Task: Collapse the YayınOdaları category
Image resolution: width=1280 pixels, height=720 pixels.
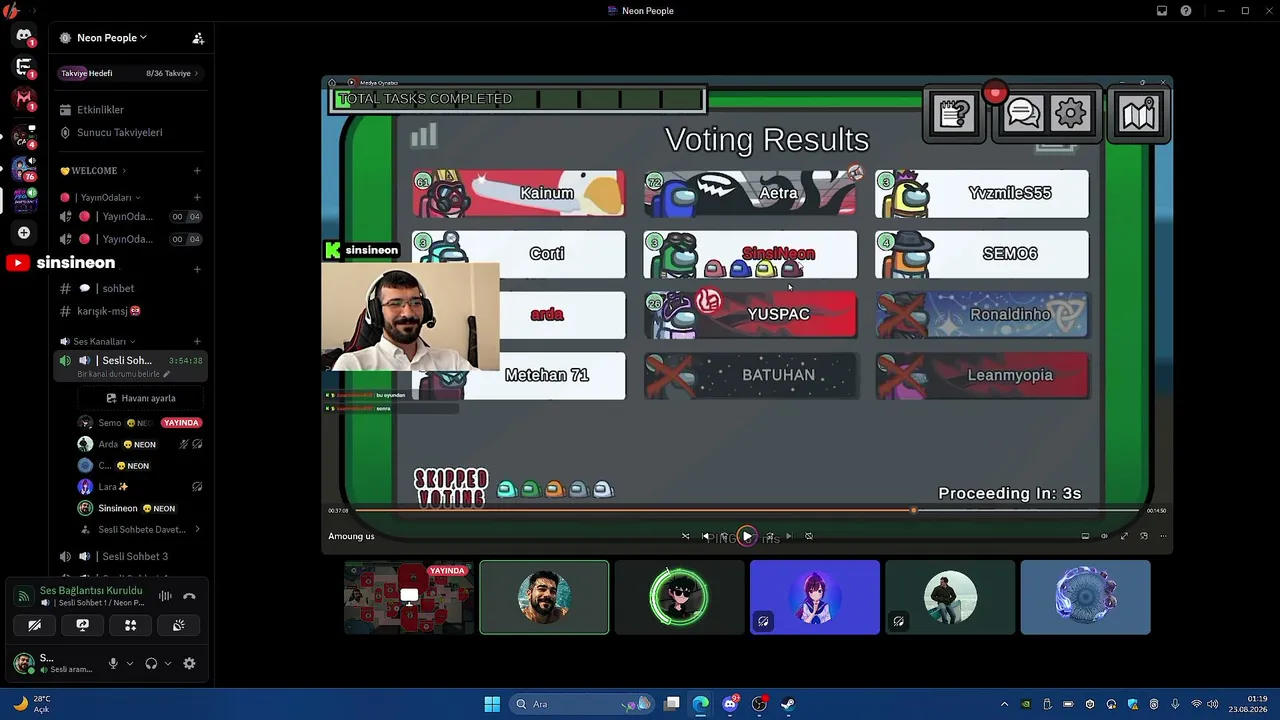Action: [100, 198]
